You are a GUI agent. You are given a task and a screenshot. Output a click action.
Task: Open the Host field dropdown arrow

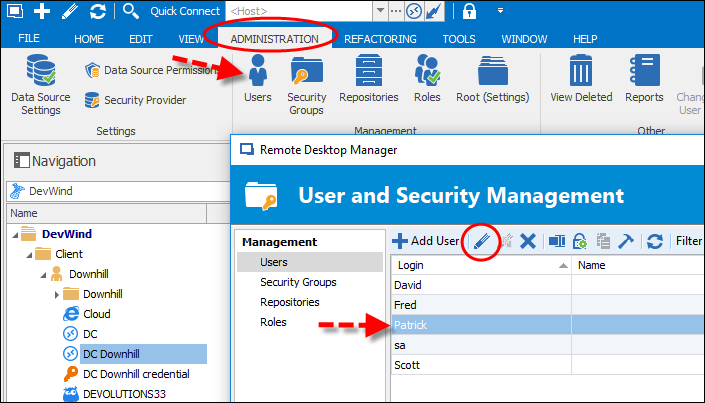click(x=380, y=11)
